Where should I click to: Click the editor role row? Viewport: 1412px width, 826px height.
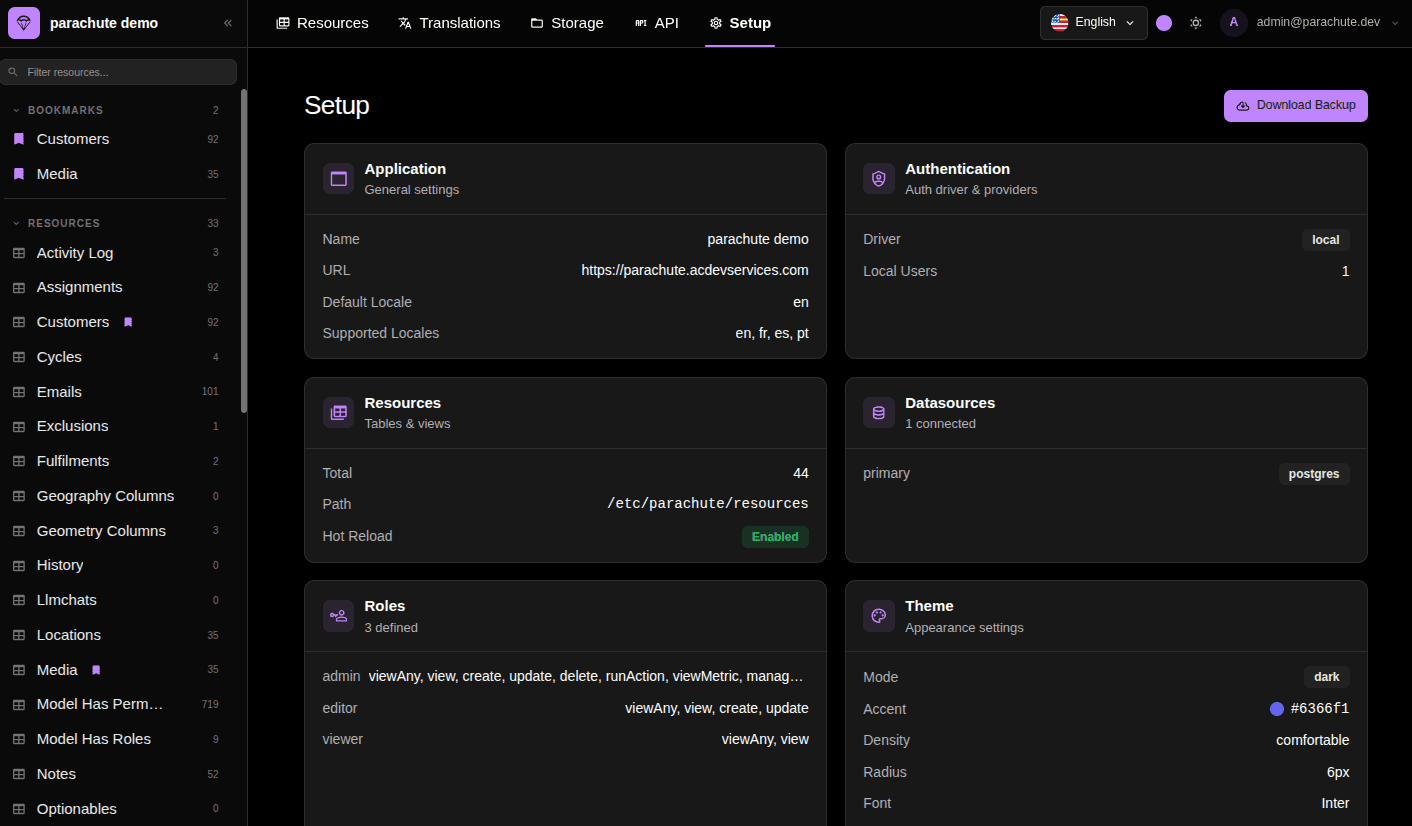(565, 708)
